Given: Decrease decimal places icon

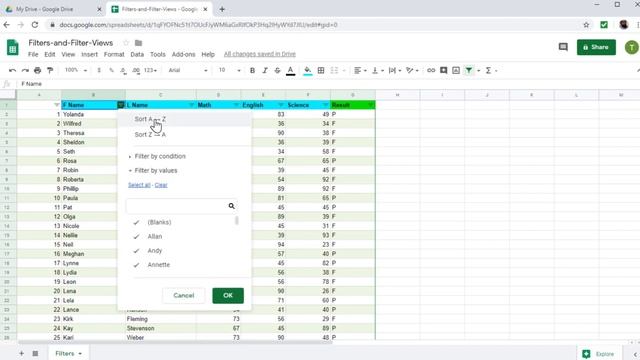Looking at the screenshot, I should tap(123, 71).
